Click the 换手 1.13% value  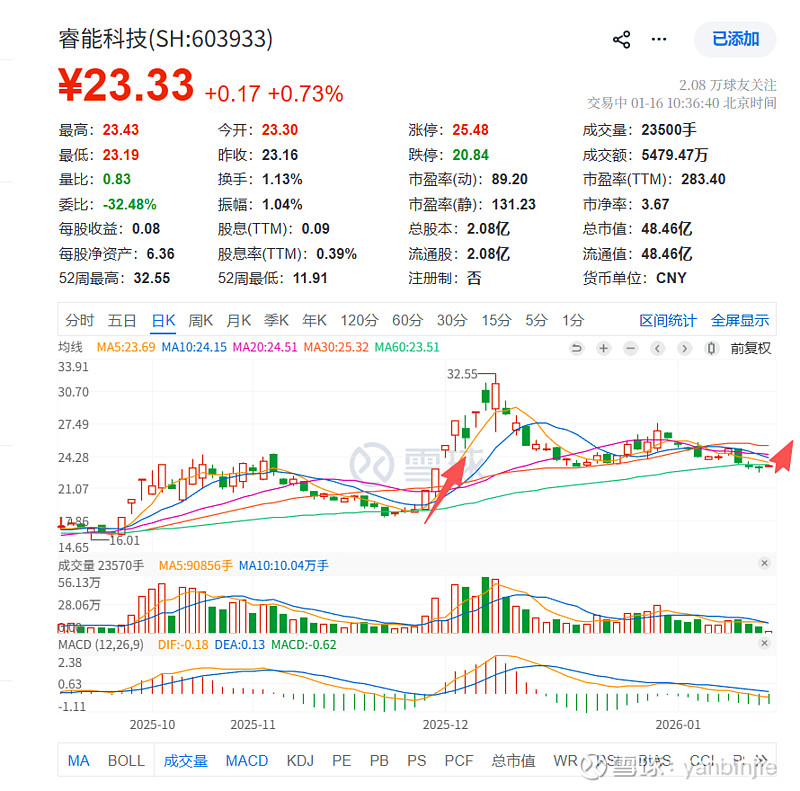pos(282,179)
